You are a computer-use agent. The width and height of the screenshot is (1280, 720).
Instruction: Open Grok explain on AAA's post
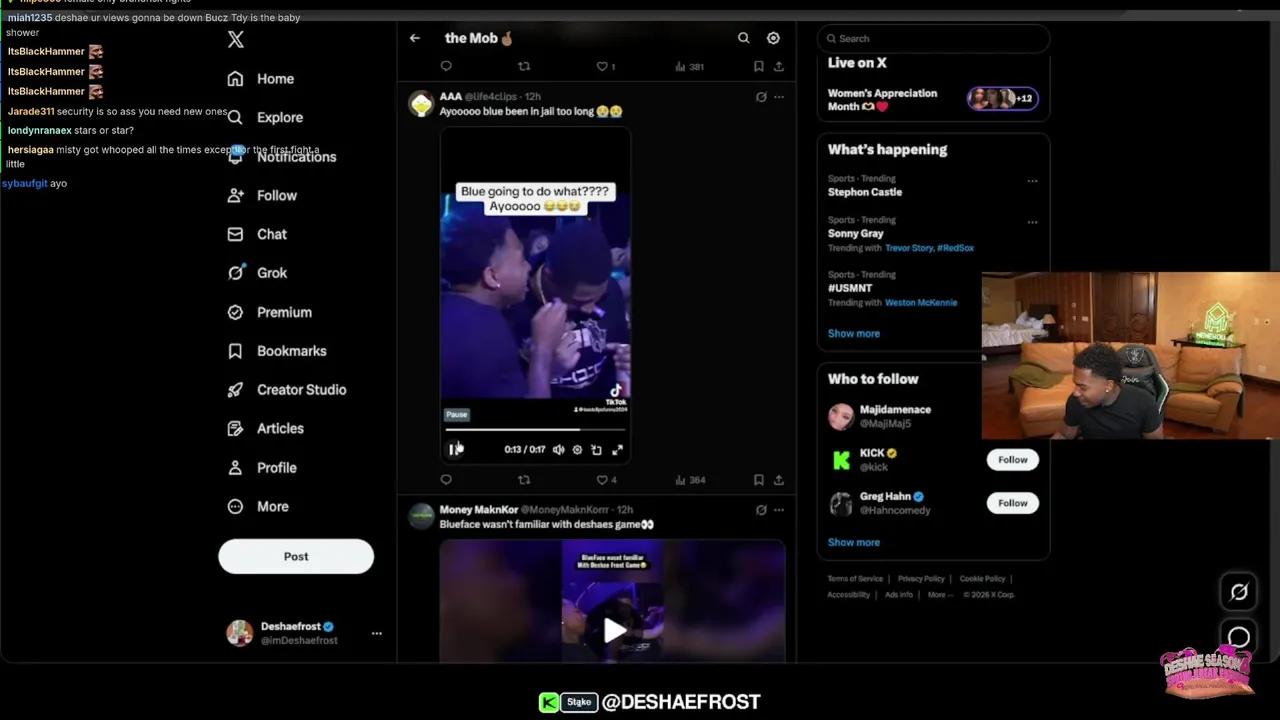(761, 97)
